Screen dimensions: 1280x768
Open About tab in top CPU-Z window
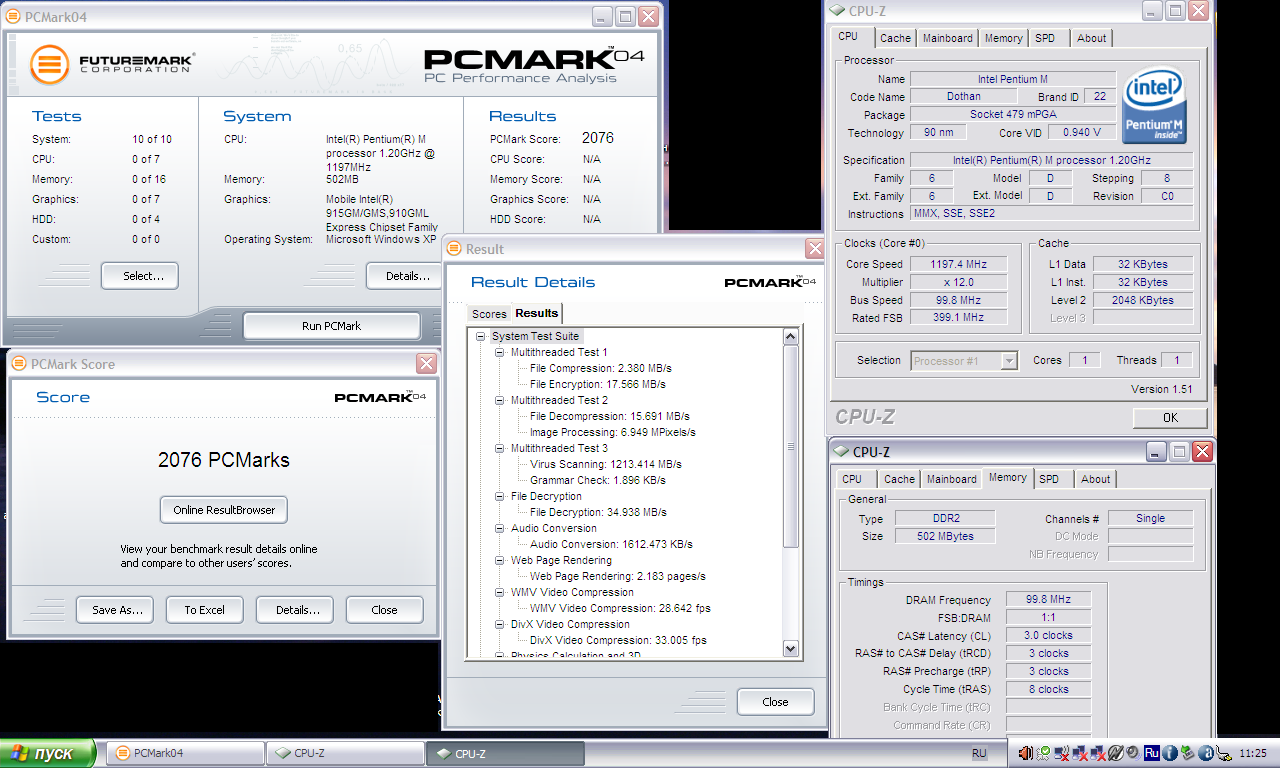1091,38
